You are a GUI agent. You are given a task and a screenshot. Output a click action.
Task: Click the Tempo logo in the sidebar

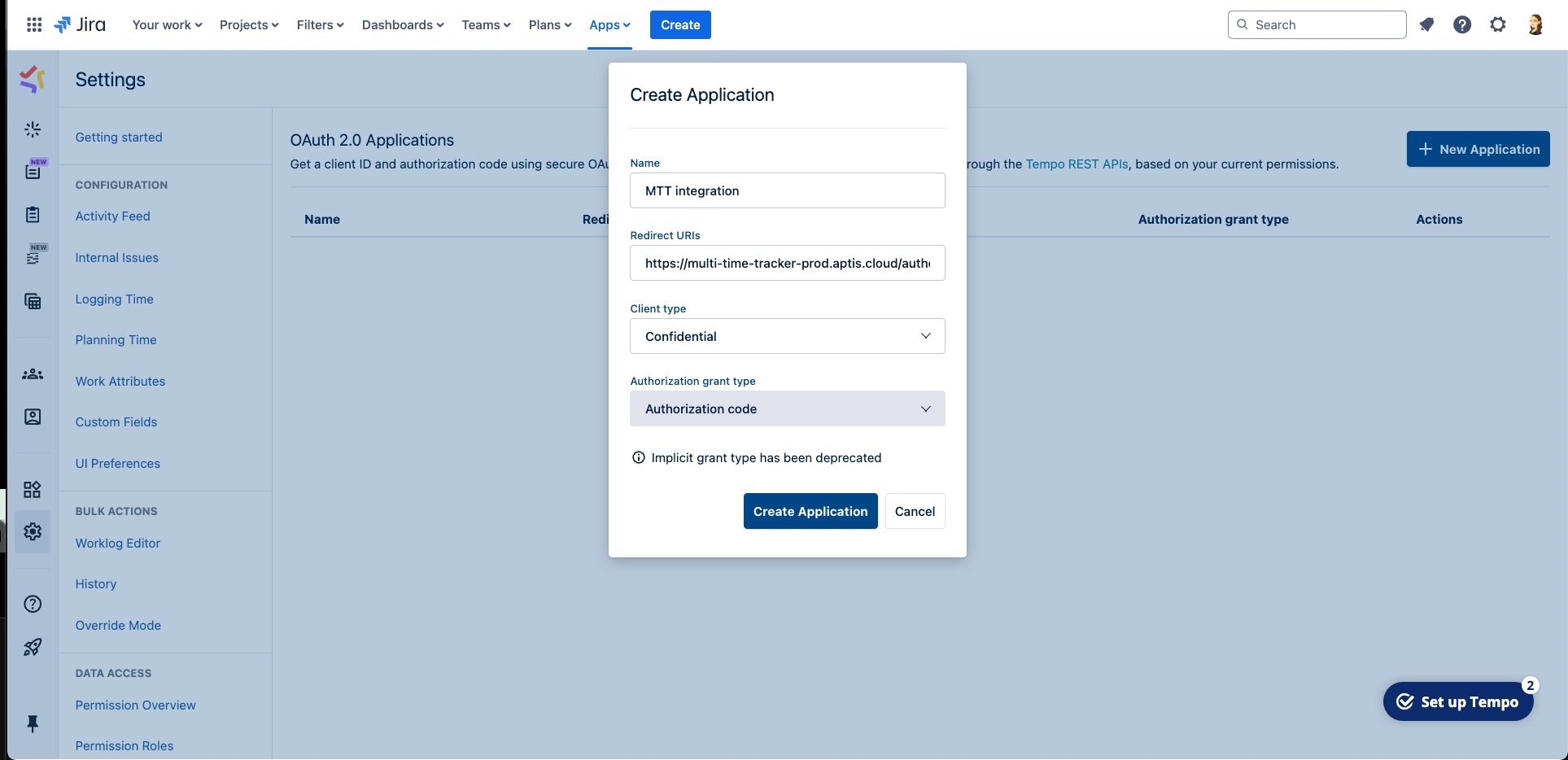[x=33, y=79]
